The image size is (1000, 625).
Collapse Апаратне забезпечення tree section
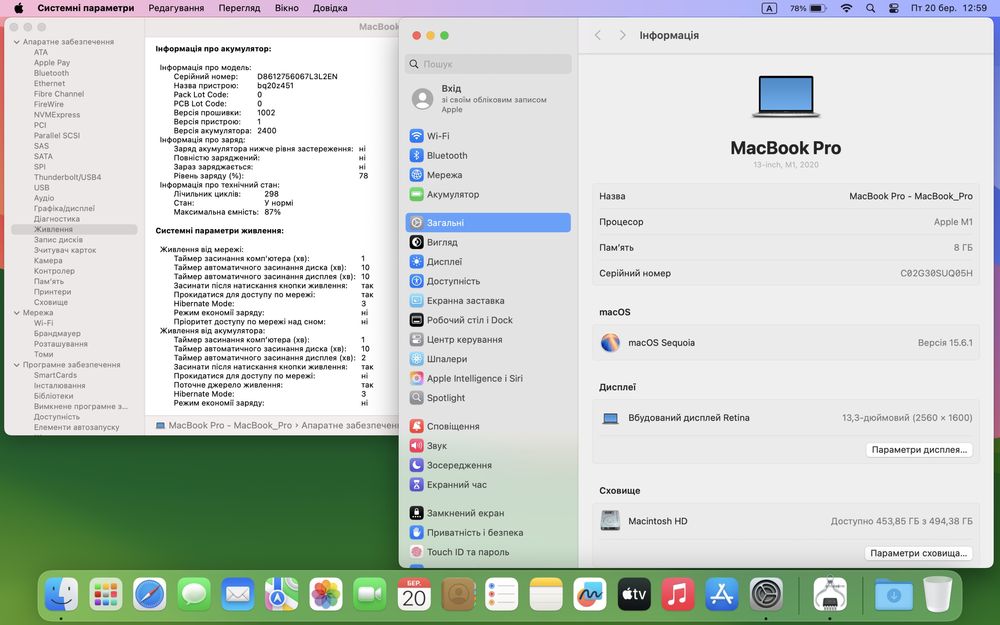[17, 42]
